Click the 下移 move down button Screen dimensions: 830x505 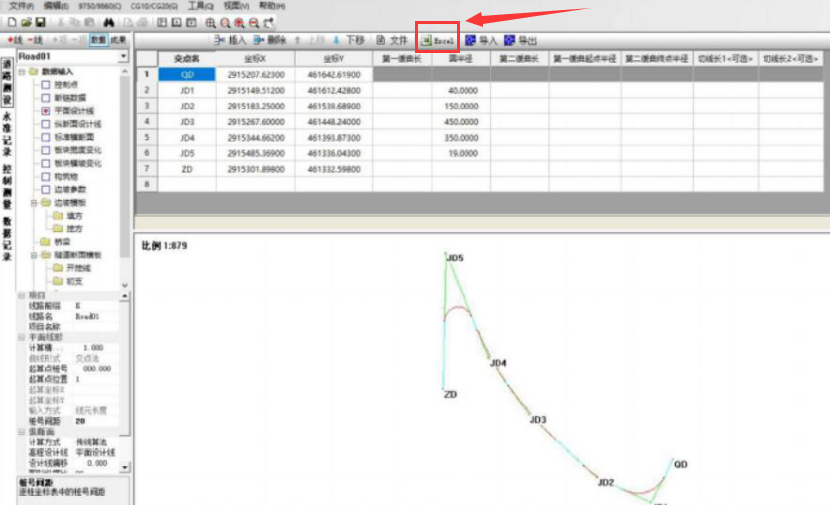(x=349, y=41)
